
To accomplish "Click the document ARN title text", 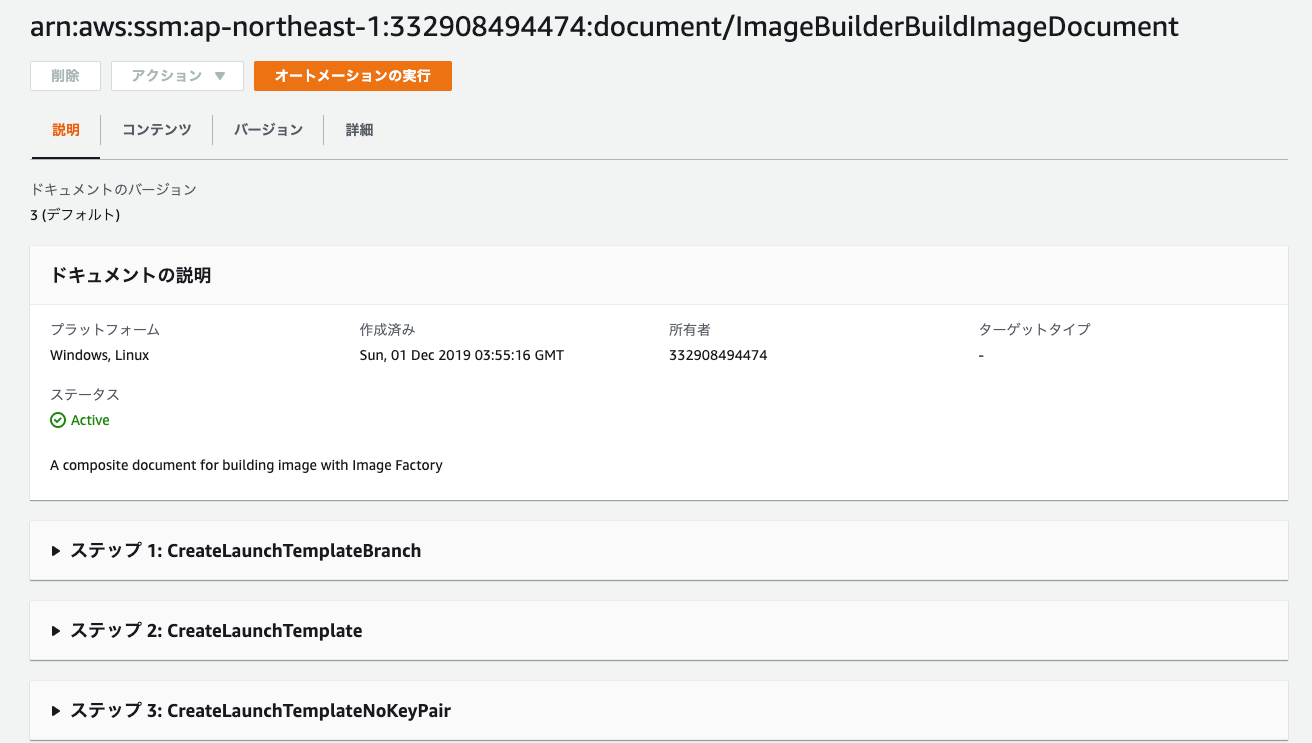I will [605, 27].
